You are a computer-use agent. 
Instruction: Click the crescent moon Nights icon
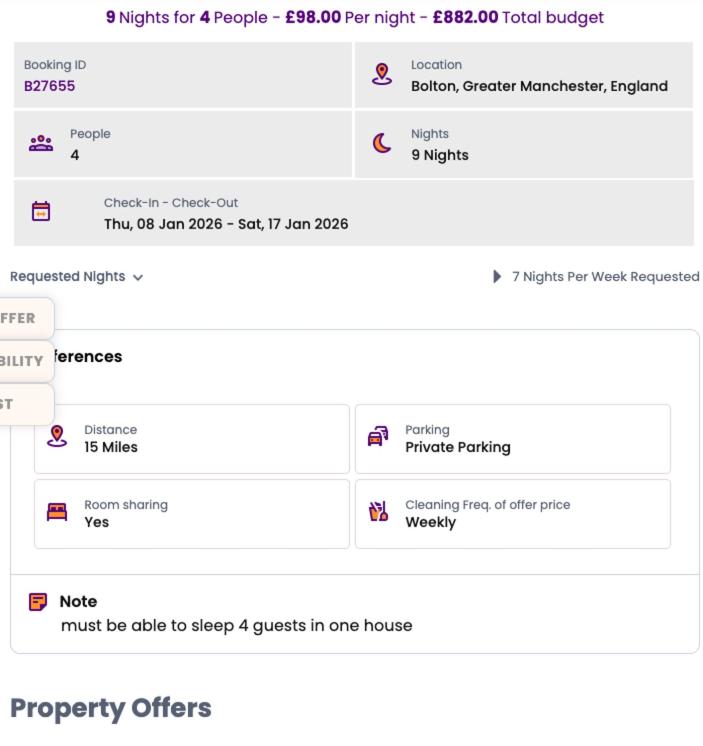(x=381, y=144)
